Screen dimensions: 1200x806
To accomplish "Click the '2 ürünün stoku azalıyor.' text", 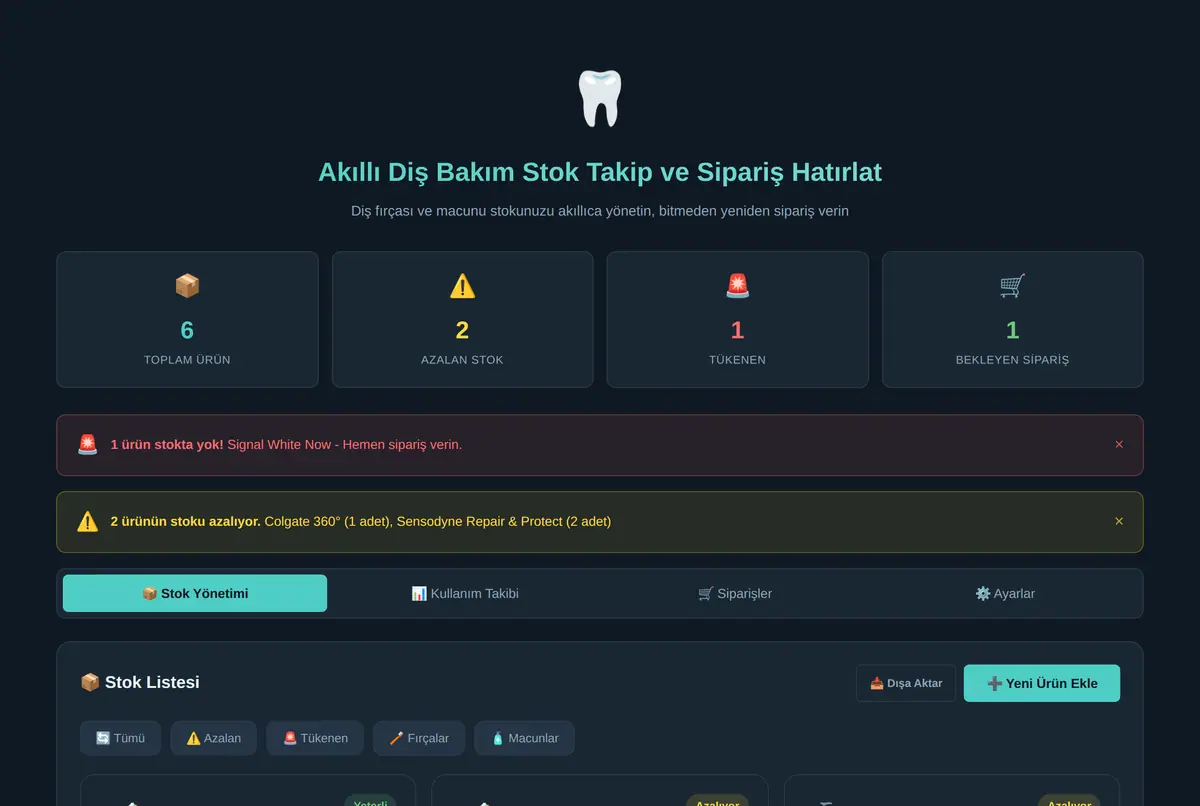I will pos(186,521).
